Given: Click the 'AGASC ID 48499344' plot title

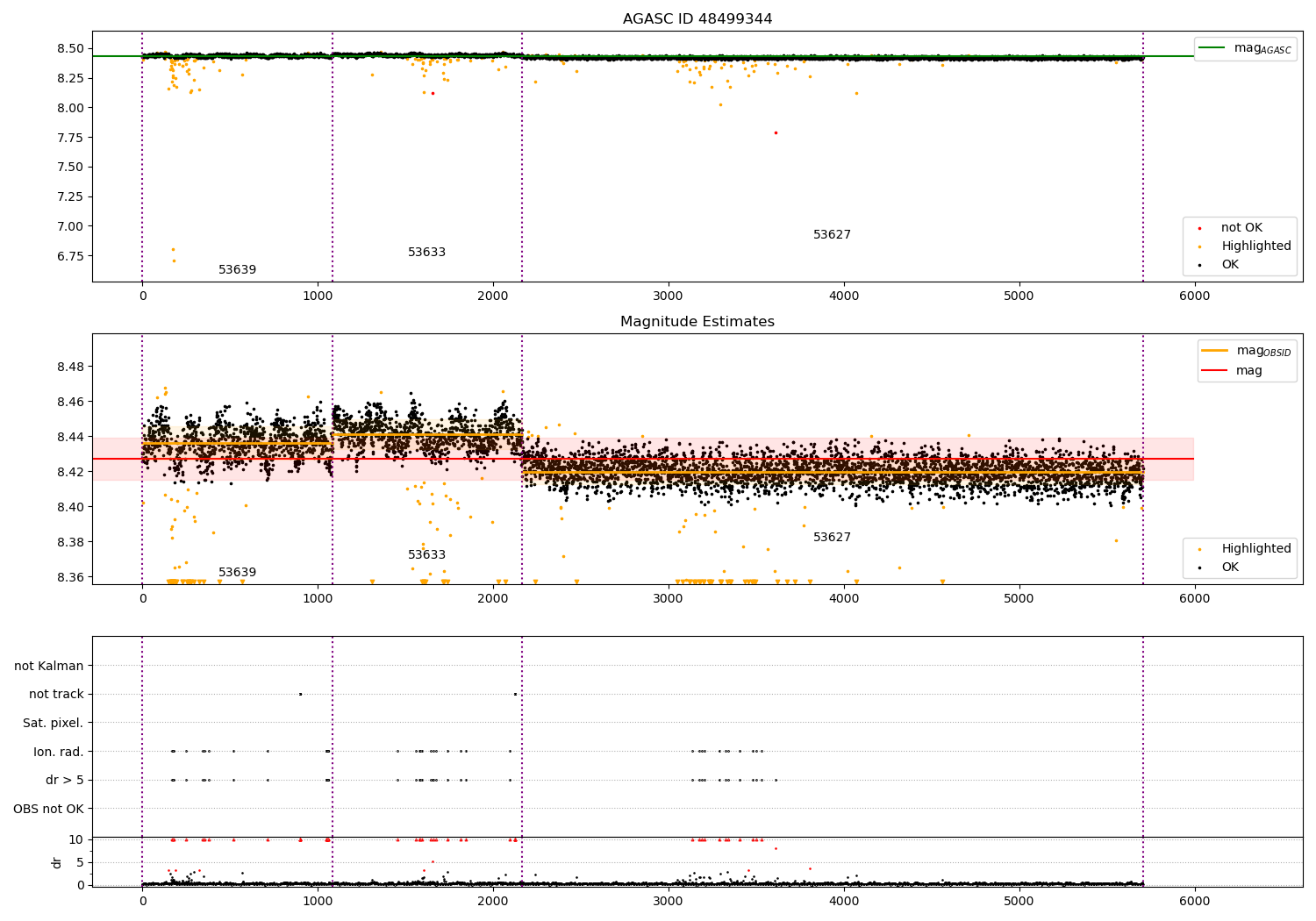Looking at the screenshot, I should tap(697, 19).
